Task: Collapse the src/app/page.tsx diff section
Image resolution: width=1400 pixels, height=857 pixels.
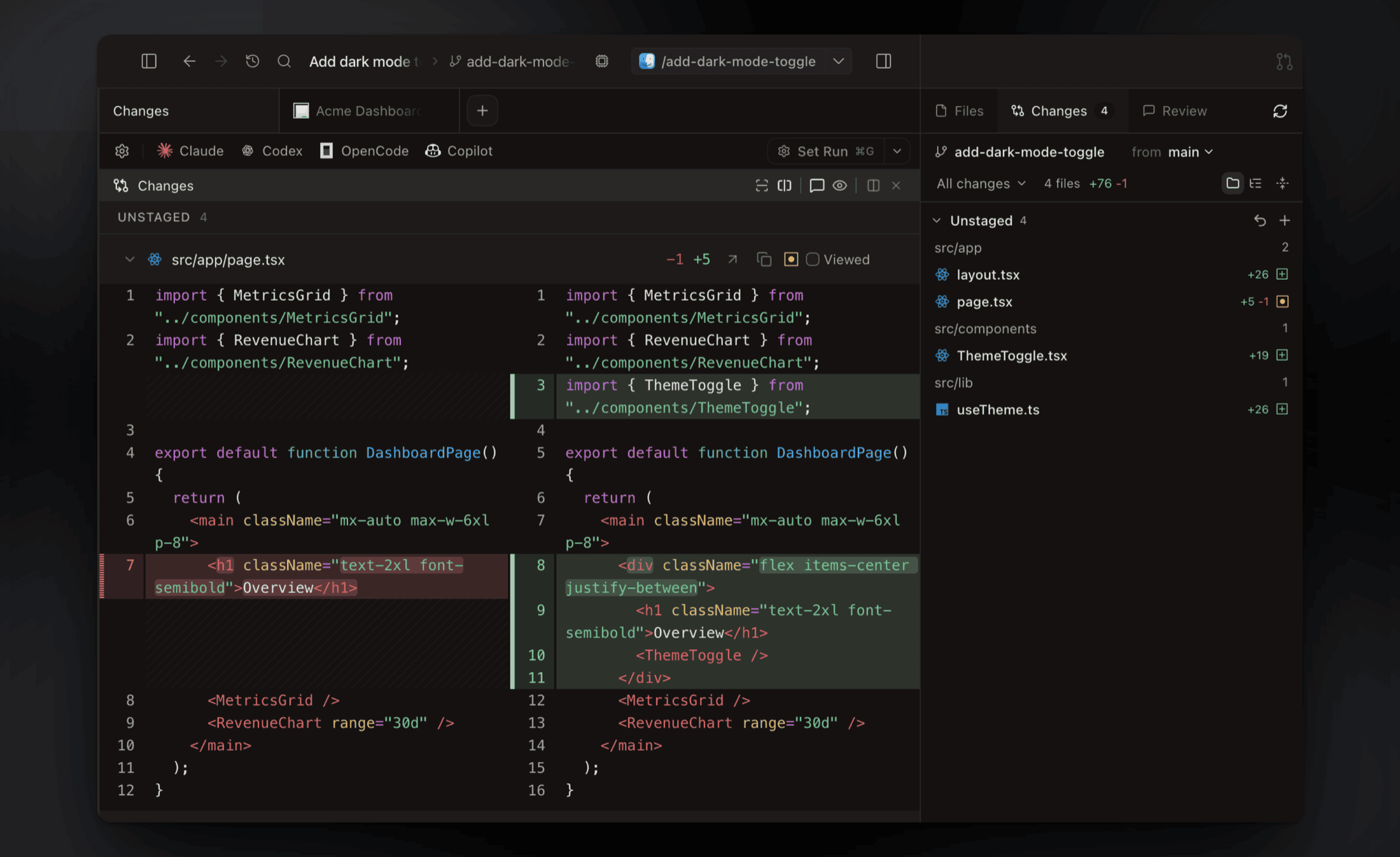Action: click(x=130, y=260)
